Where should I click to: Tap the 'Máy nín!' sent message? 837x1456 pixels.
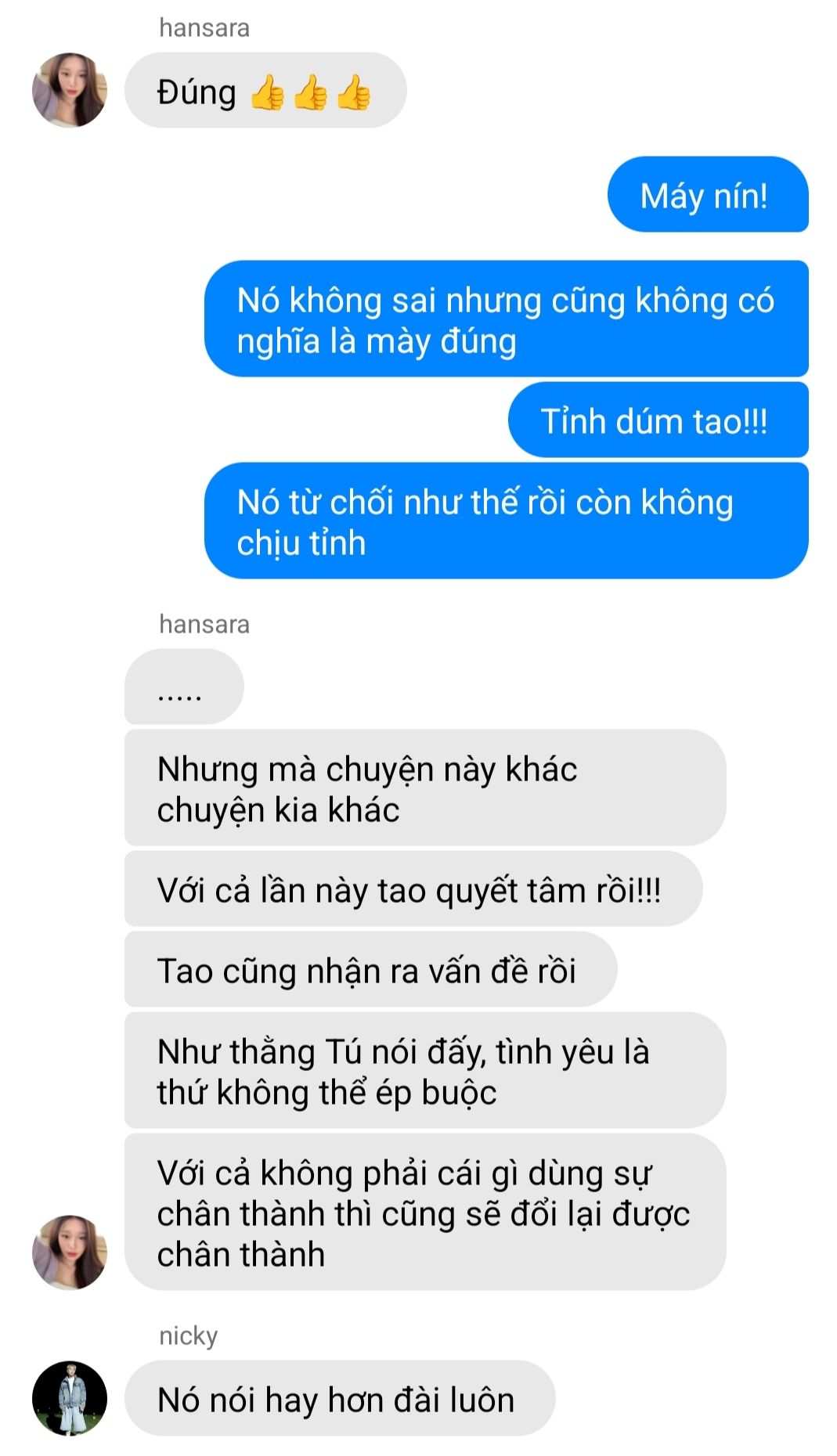pos(708,194)
